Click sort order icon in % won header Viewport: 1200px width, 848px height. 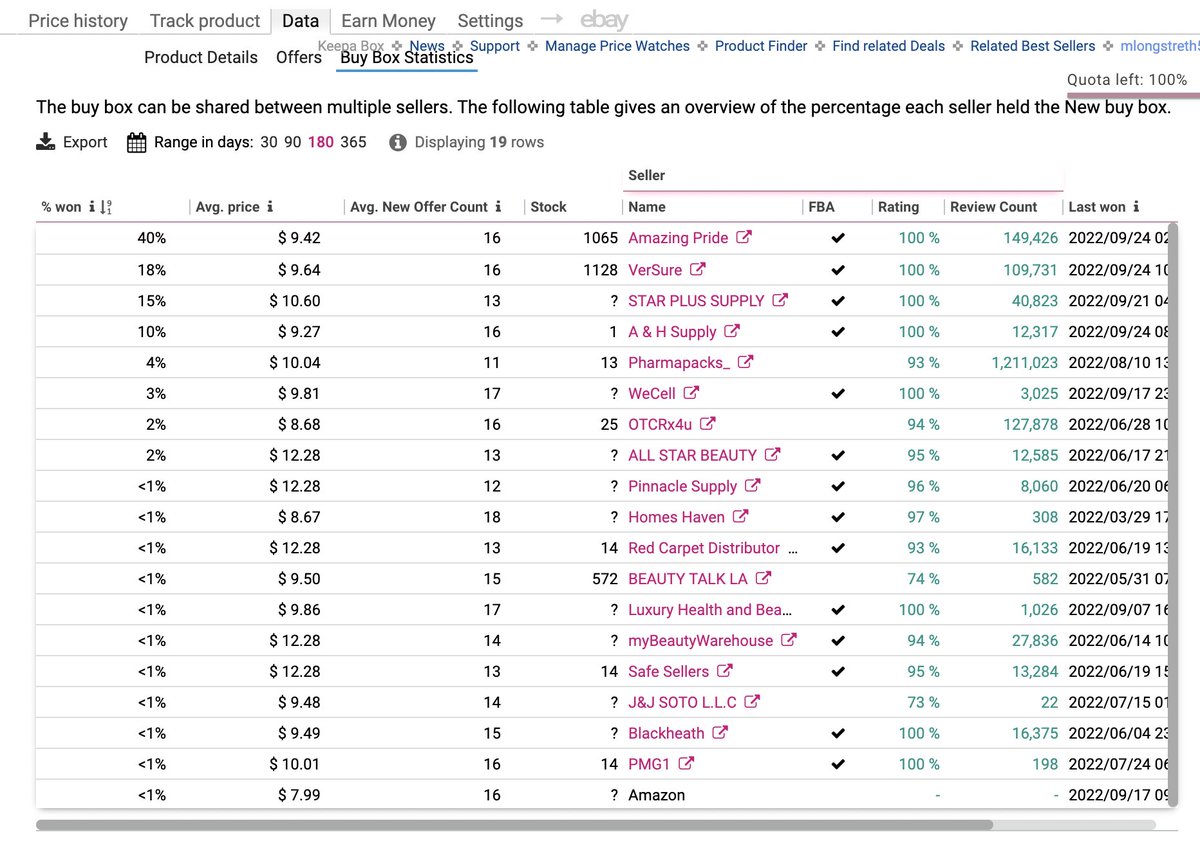click(106, 207)
